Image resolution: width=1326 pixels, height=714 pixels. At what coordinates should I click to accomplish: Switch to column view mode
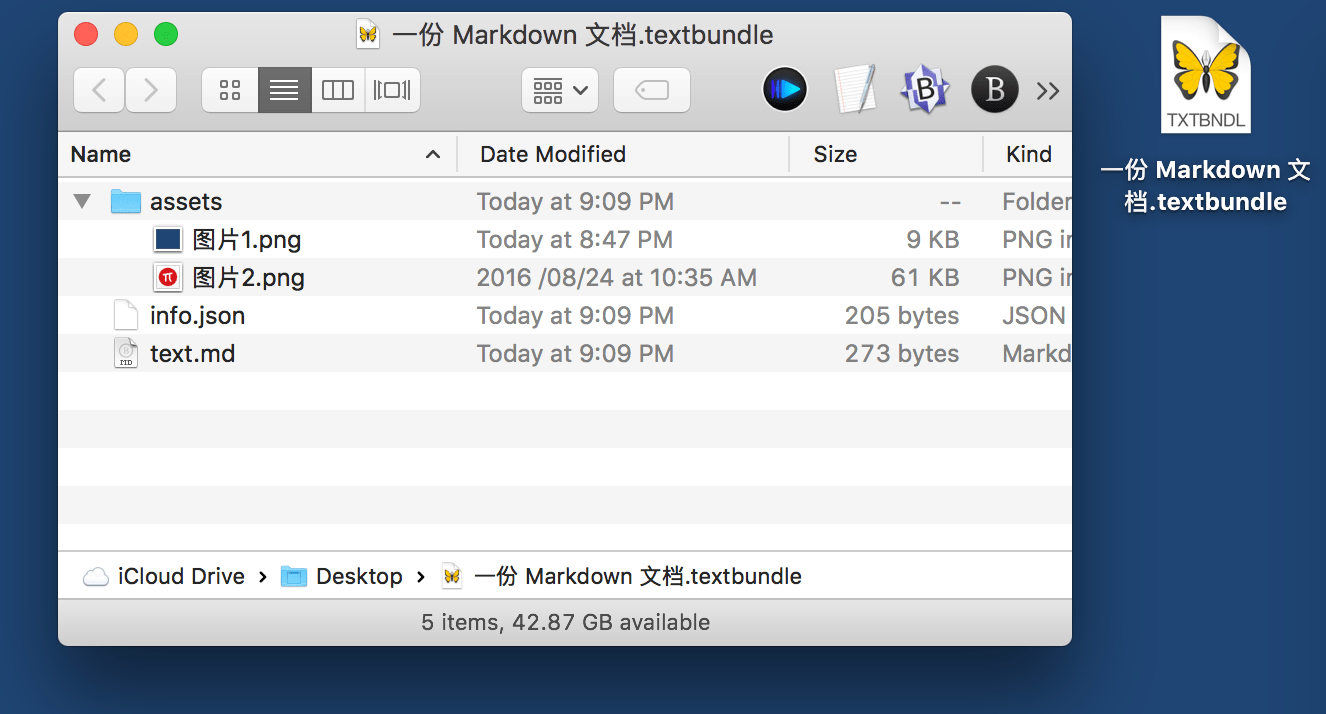click(x=338, y=91)
